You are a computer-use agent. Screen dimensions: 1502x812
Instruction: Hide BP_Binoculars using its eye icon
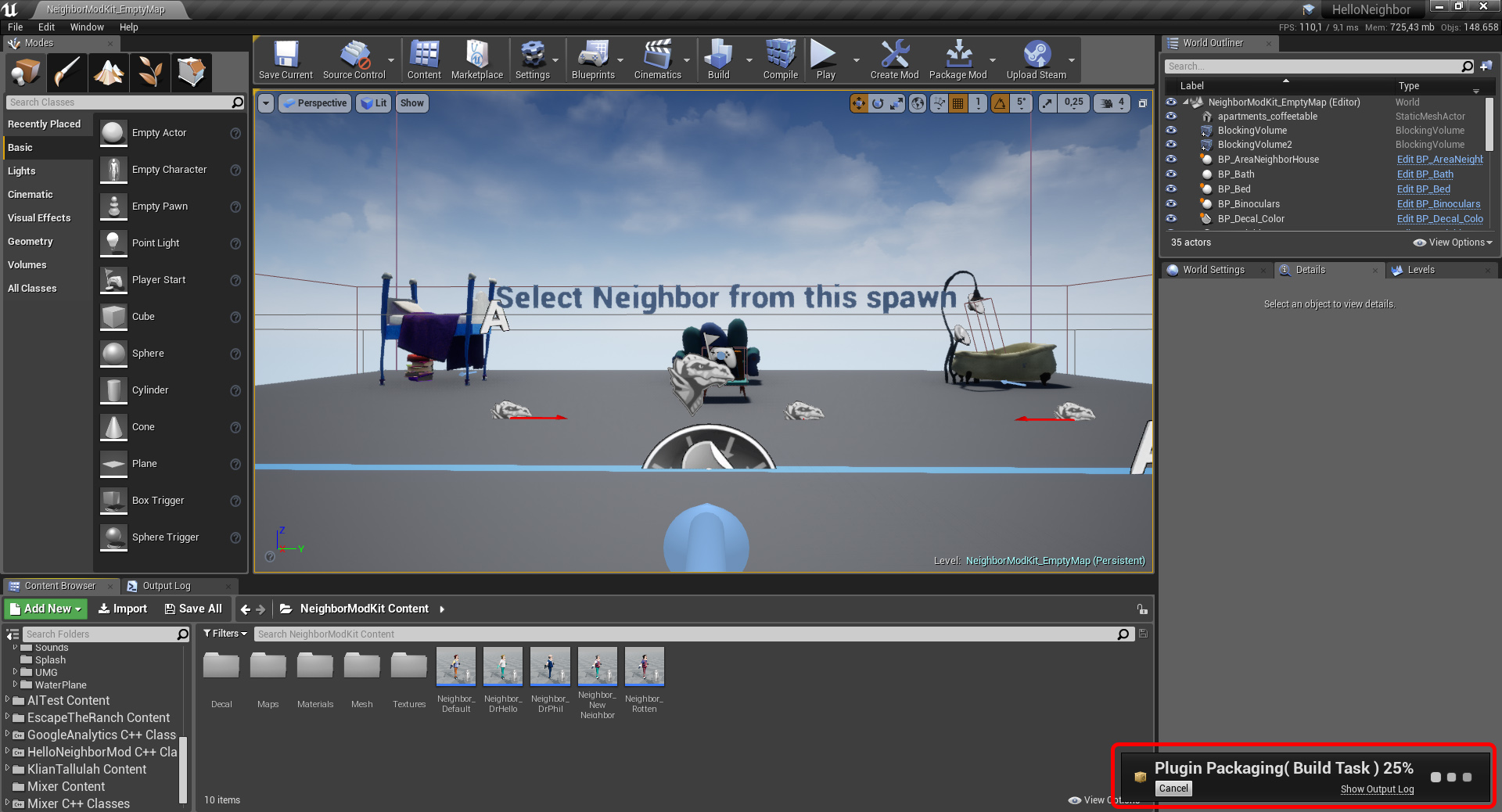coord(1171,204)
